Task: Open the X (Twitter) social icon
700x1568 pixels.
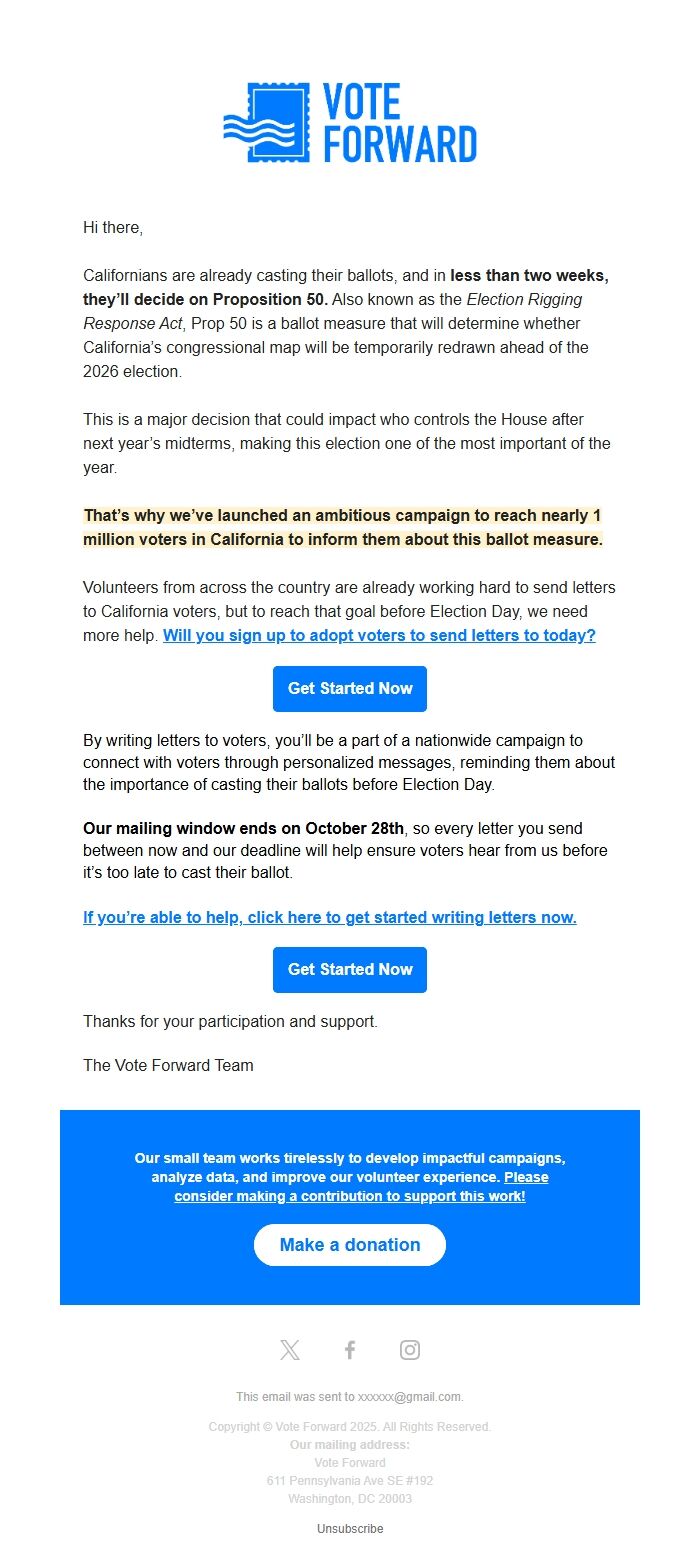Action: pos(290,1350)
